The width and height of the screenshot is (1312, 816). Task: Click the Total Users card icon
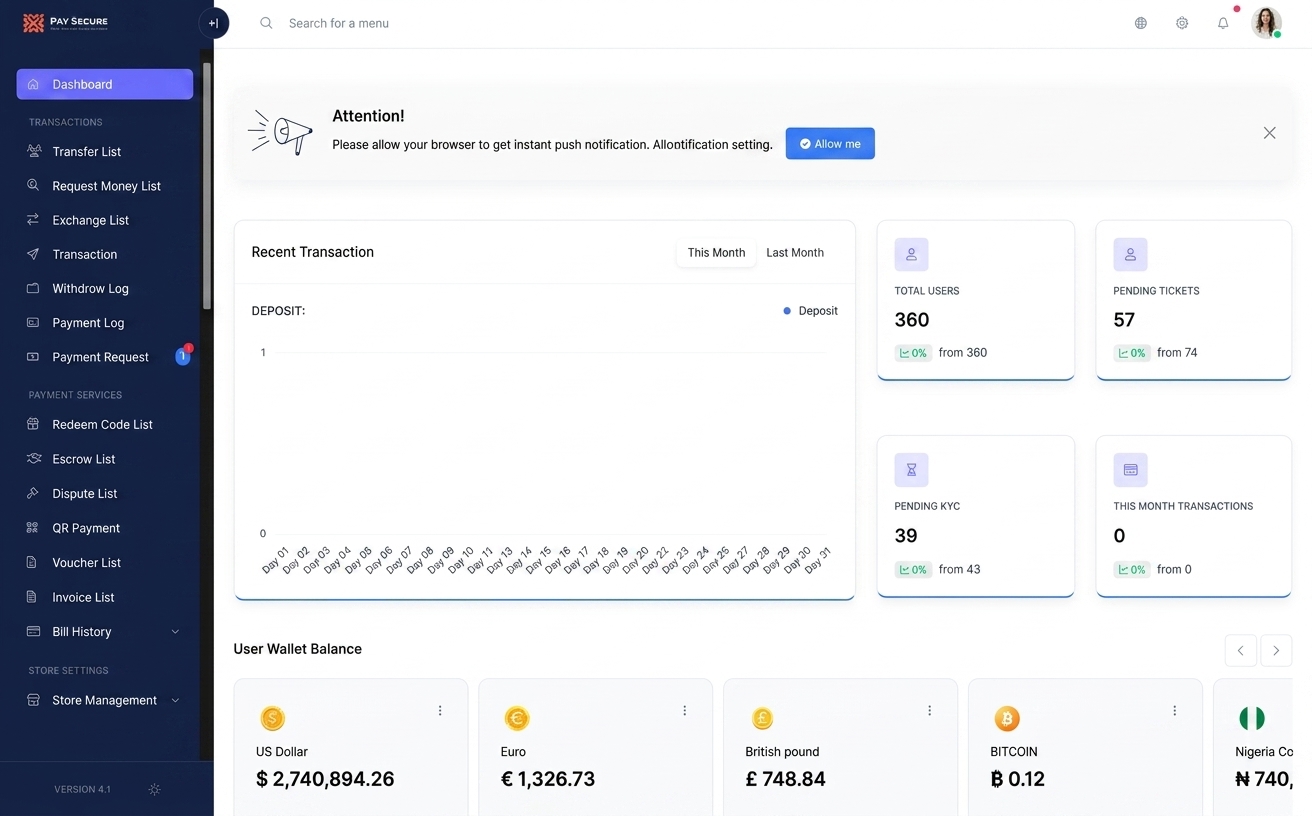click(911, 255)
